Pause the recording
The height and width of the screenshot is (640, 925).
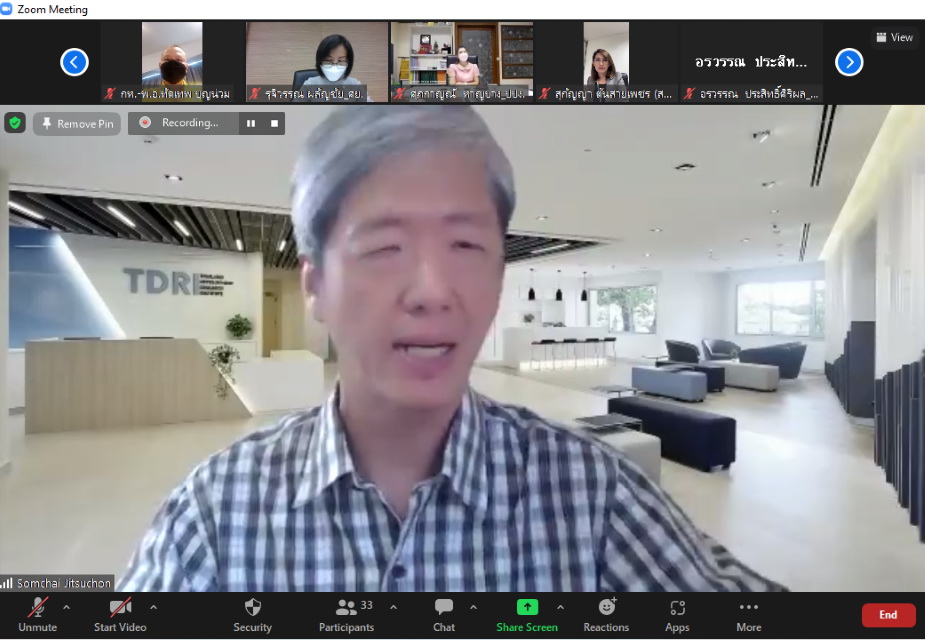click(x=251, y=123)
